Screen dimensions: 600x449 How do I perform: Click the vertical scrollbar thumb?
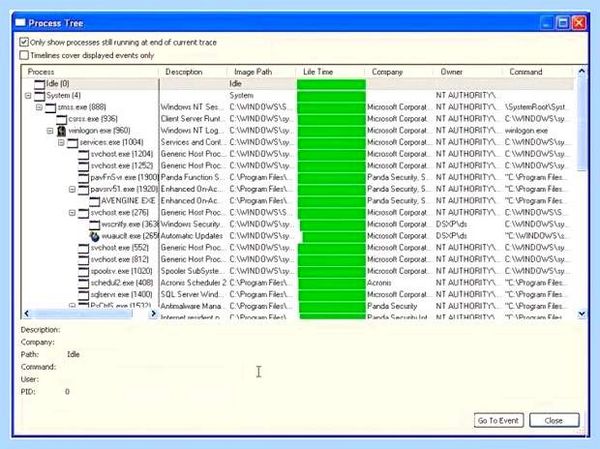(582, 124)
